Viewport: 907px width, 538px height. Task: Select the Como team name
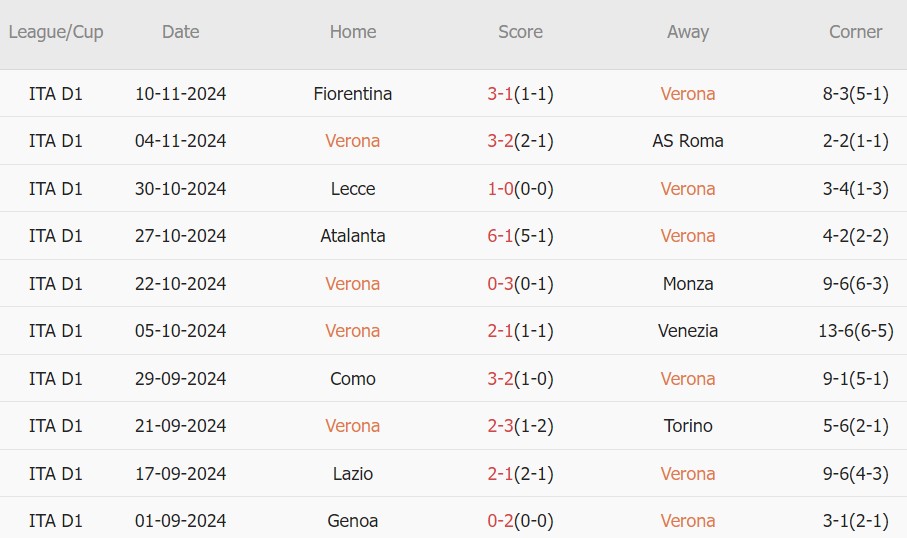pyautogui.click(x=352, y=379)
